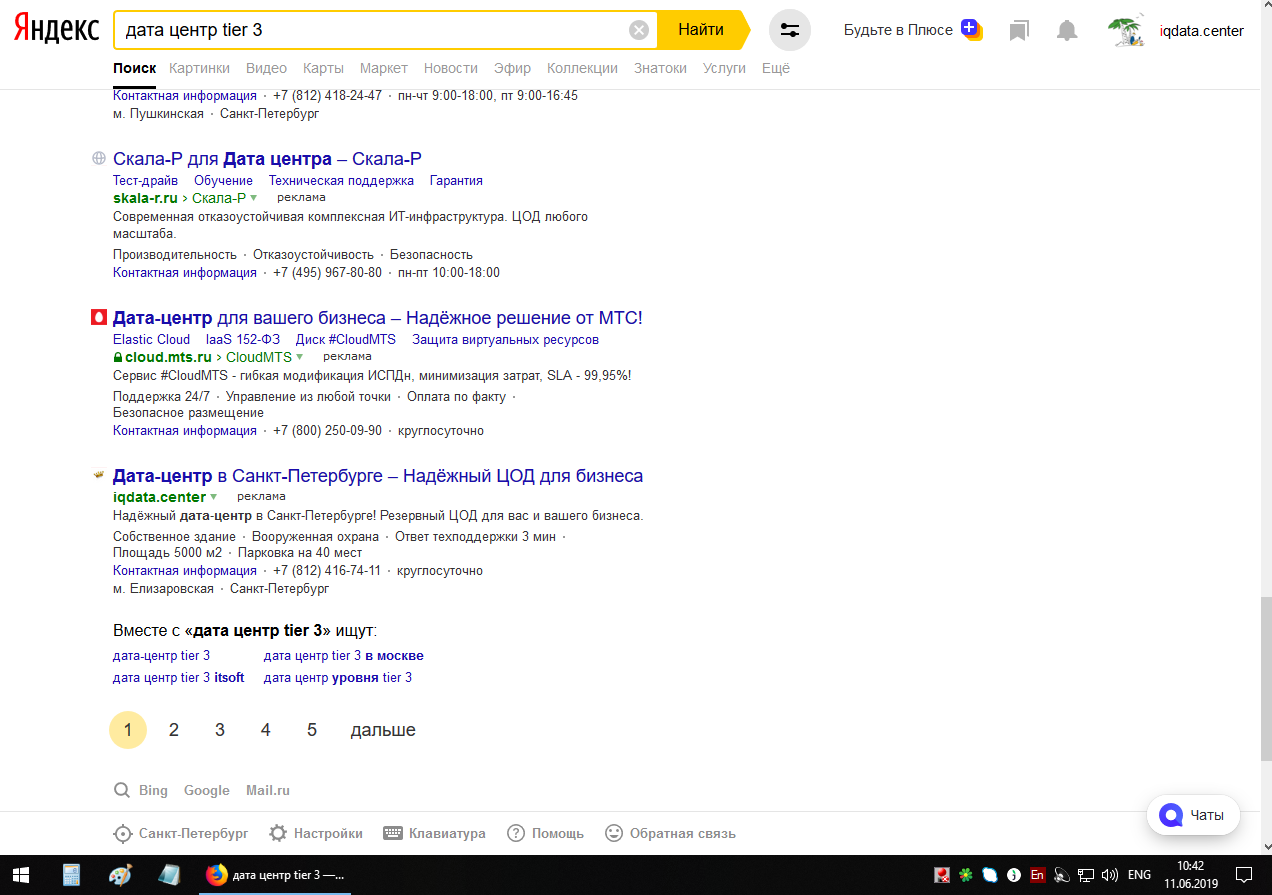Open the Windows action center icon
Screen dimensions: 1272x895
click(x=1243, y=875)
